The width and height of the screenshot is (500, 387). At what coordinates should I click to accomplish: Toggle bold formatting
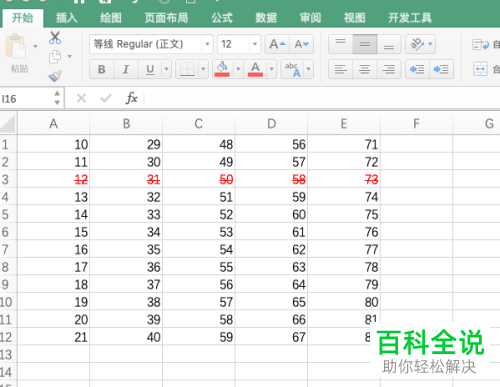click(x=102, y=69)
